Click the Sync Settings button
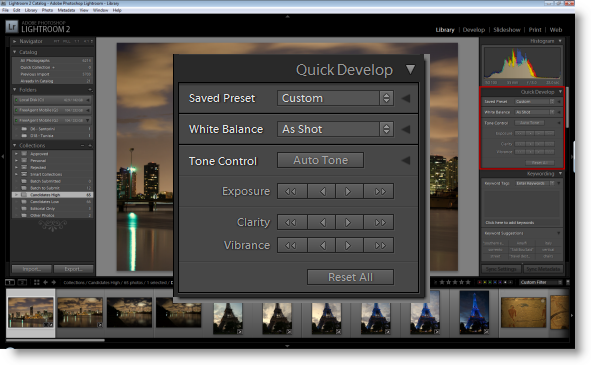The width and height of the screenshot is (591, 365). 501,269
